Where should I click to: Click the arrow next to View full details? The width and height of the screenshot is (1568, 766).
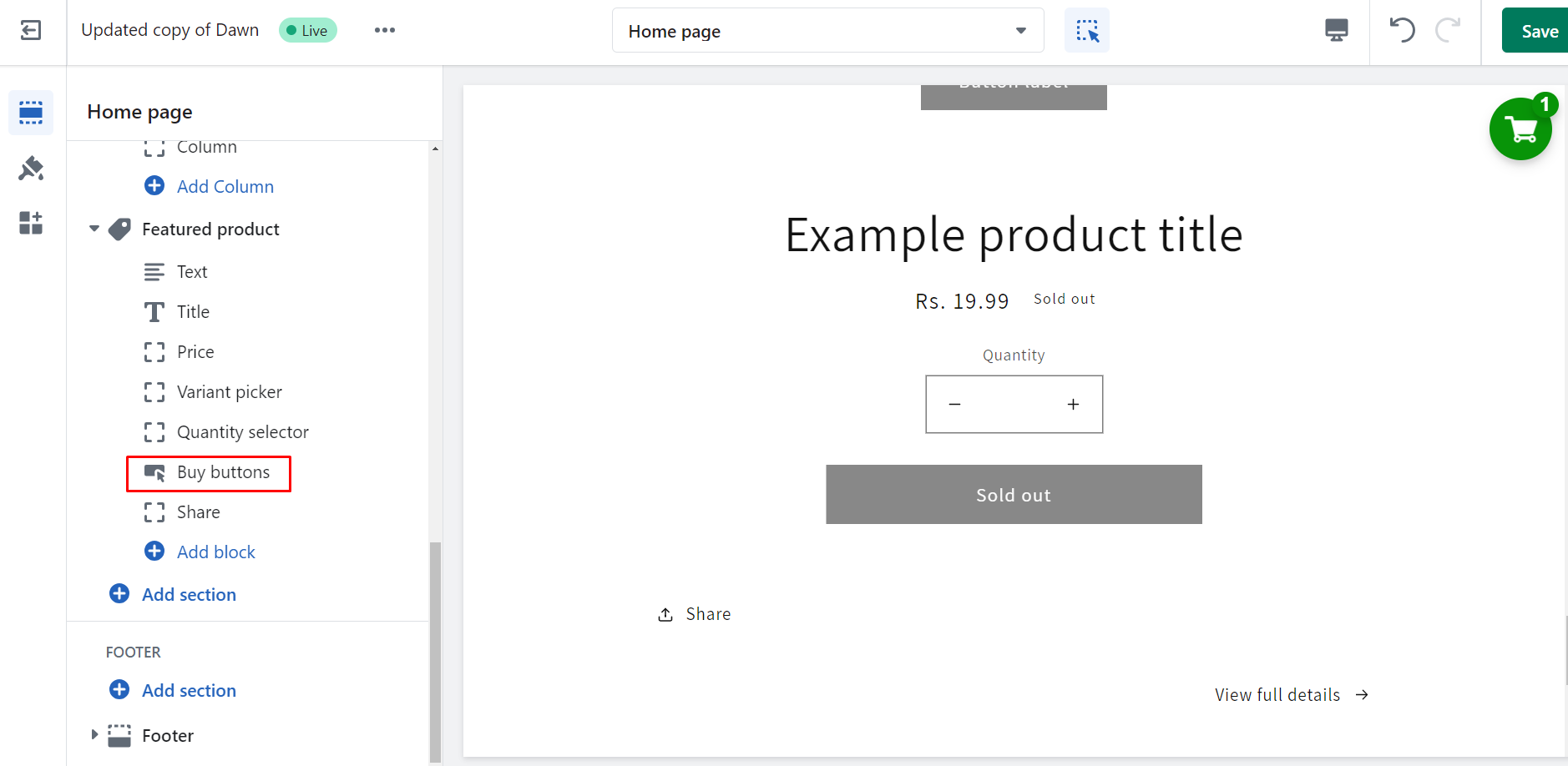1362,695
